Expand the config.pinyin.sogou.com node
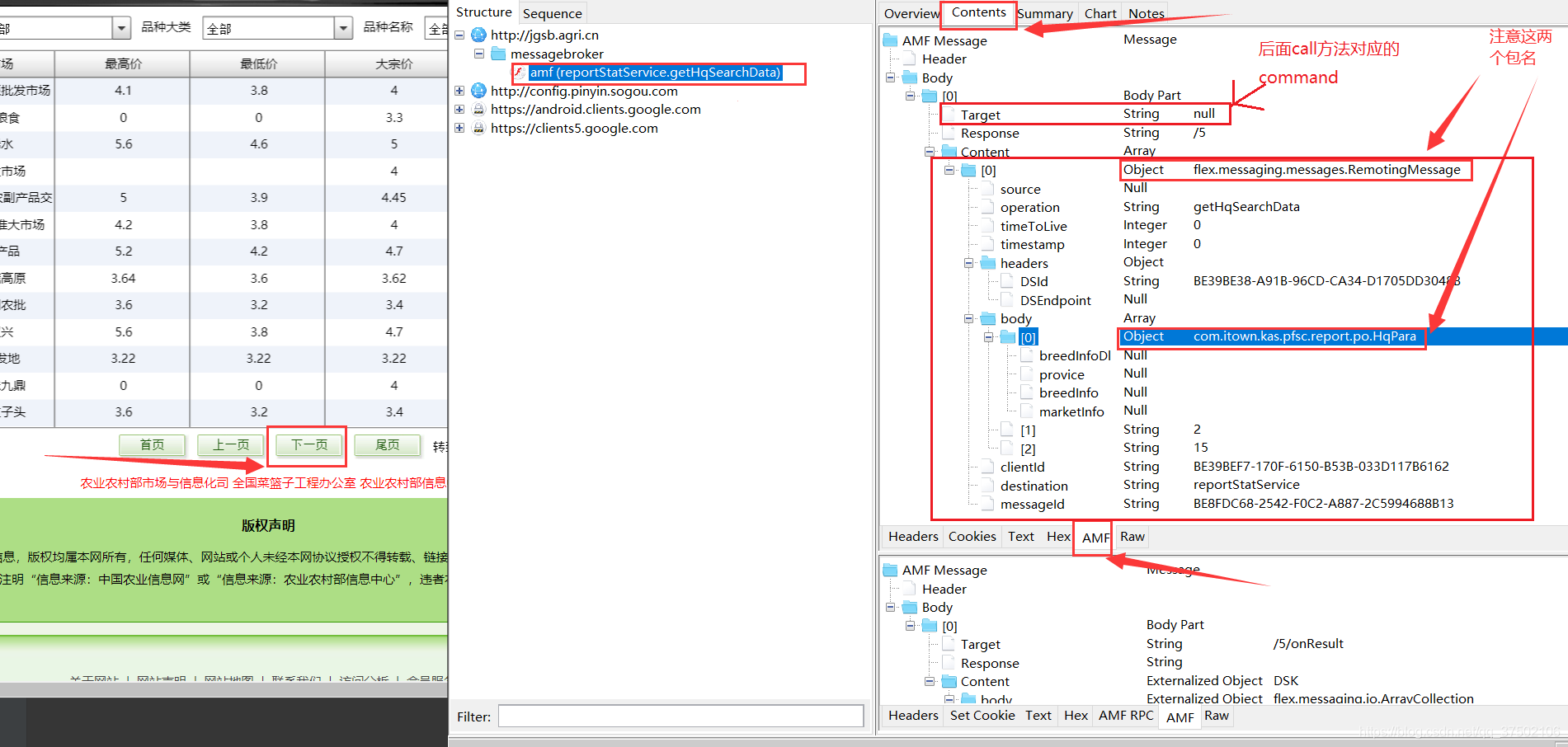This screenshot has height=747, width=1568. [459, 91]
